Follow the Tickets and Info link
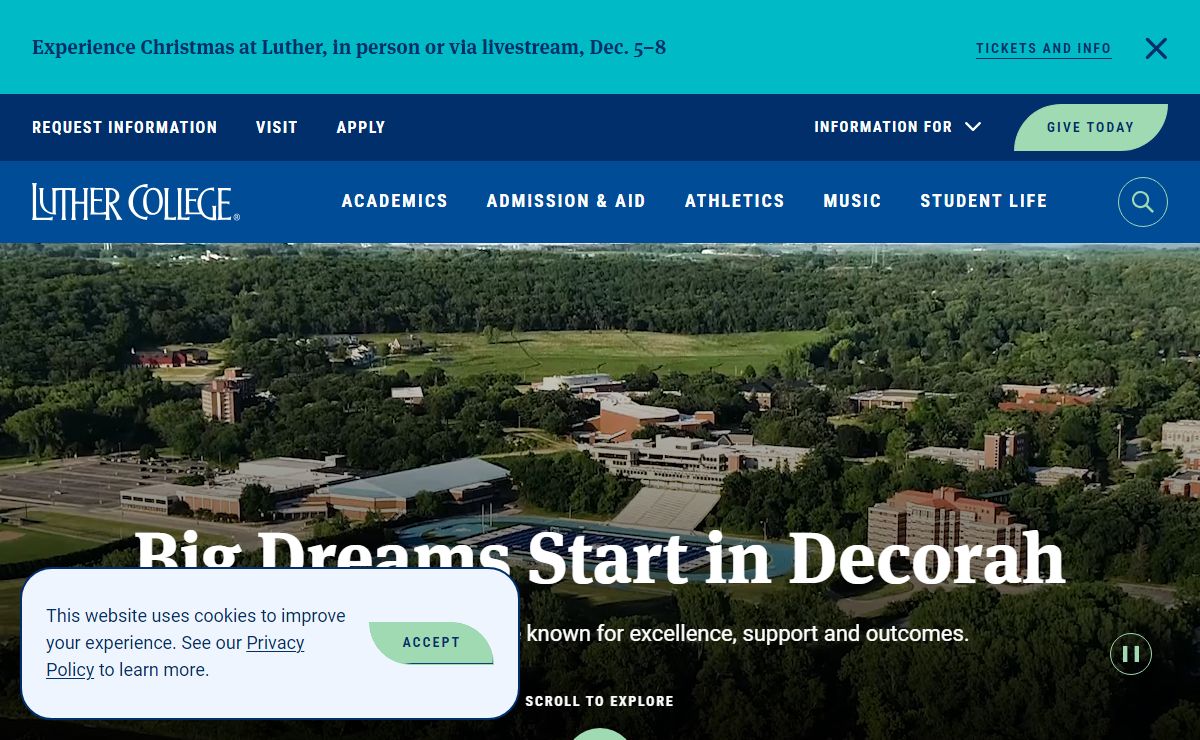1200x740 pixels. coord(1044,48)
